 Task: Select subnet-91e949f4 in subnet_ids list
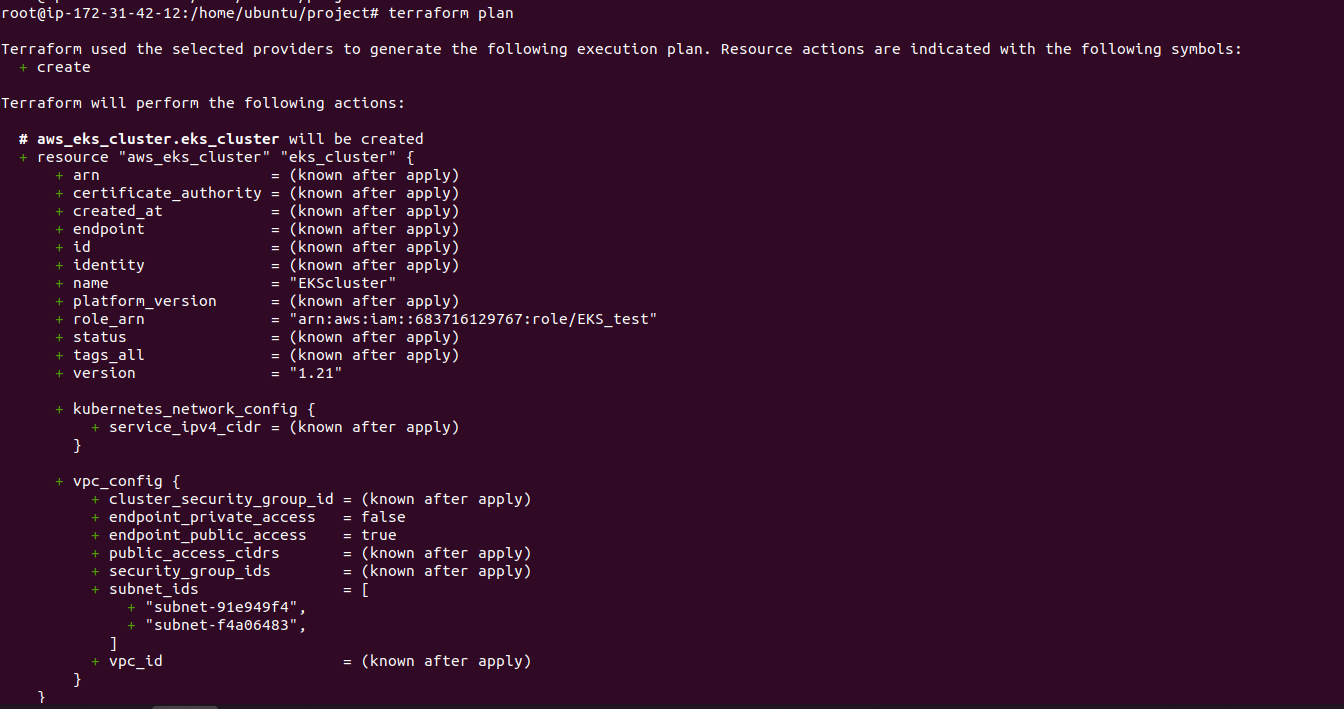point(225,607)
